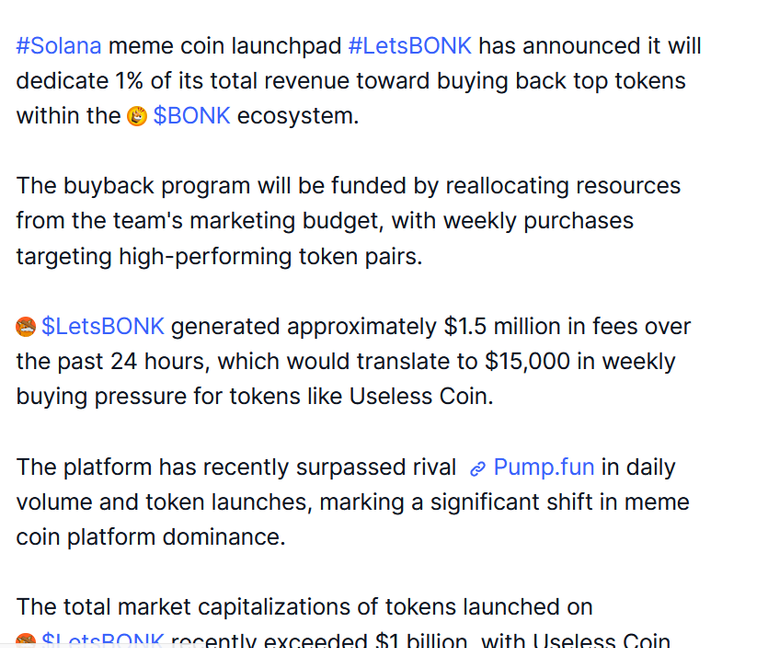
Task: Click 'The platform has recently surpassed rival' text
Action: pyautogui.click(x=236, y=467)
